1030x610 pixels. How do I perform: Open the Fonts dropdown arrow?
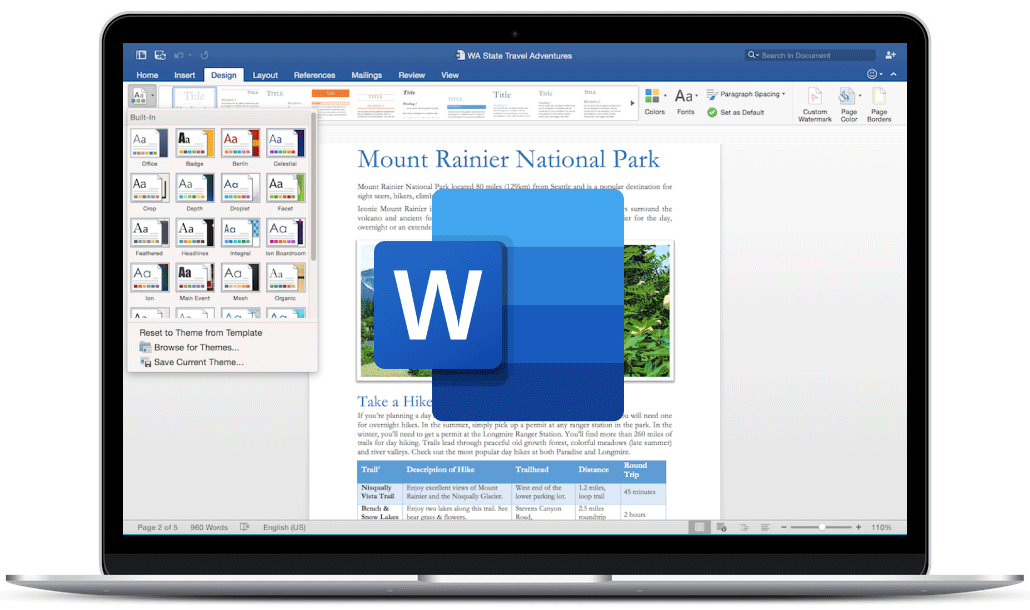[x=696, y=96]
